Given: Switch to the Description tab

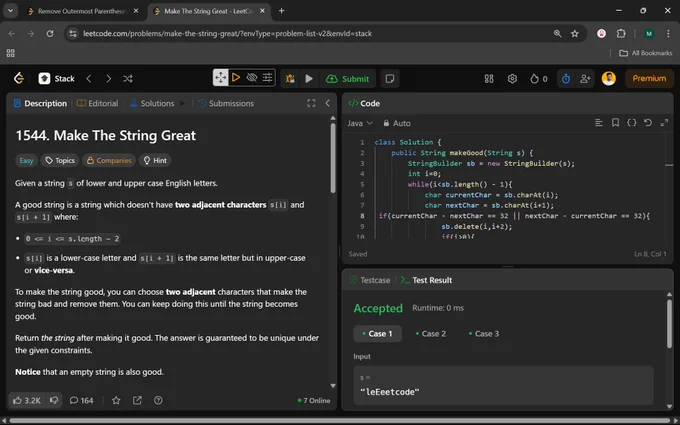Looking at the screenshot, I should coord(40,103).
